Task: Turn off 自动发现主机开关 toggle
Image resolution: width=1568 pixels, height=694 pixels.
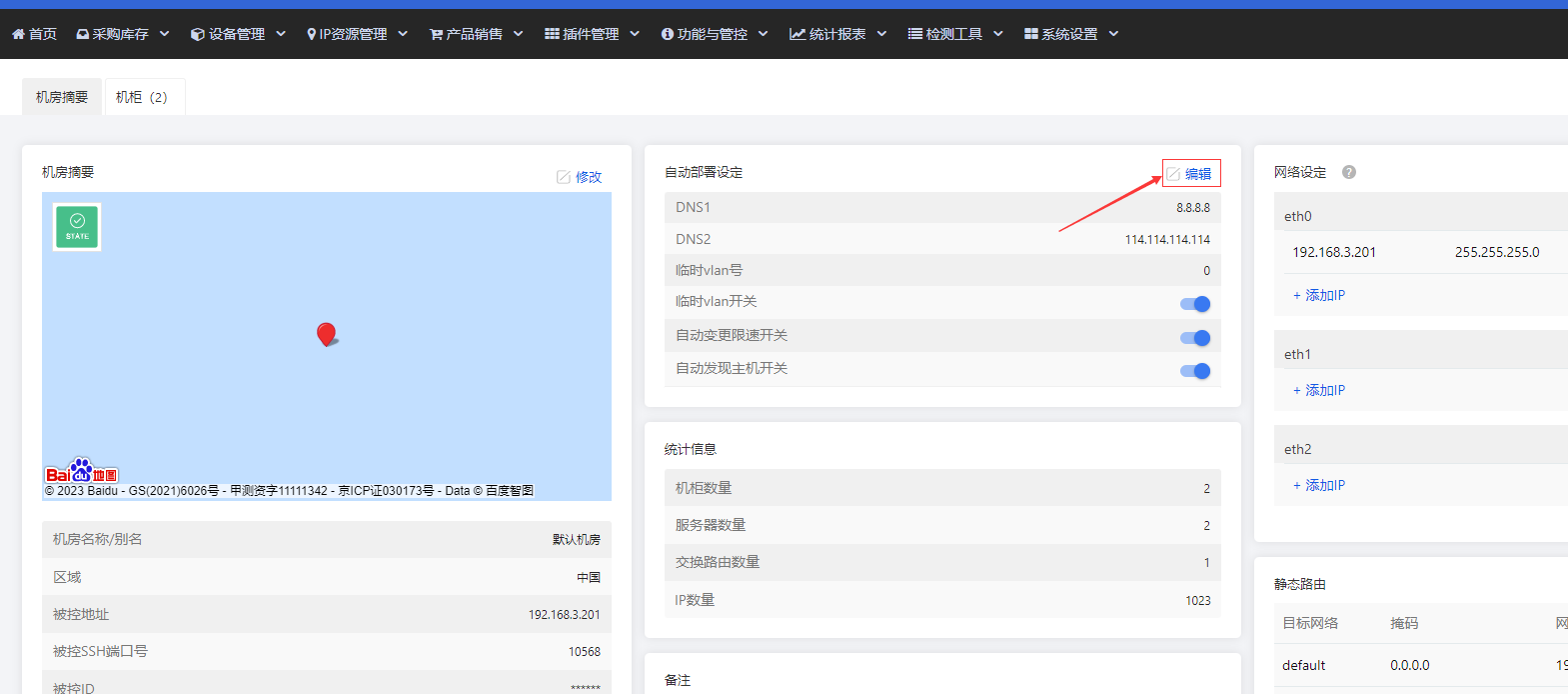Action: pyautogui.click(x=1195, y=371)
